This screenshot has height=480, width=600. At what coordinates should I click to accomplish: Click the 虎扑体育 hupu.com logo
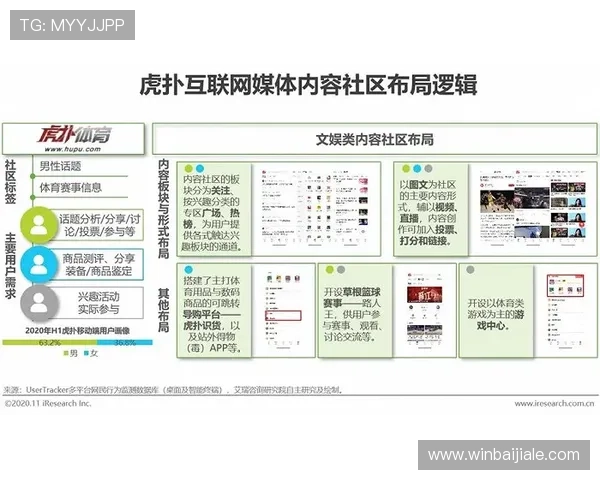(x=73, y=139)
